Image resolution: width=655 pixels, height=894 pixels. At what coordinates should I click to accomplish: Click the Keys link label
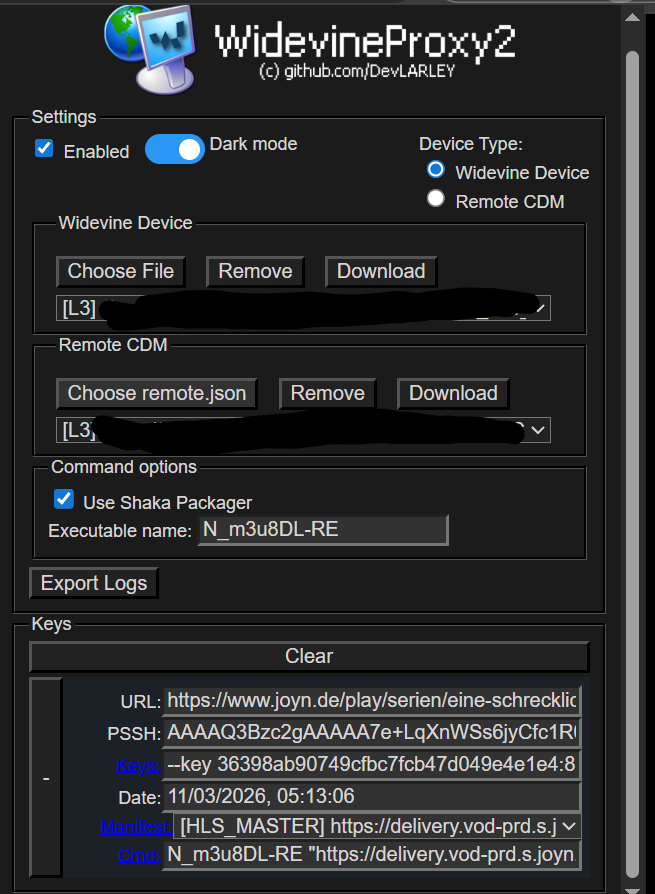(x=138, y=766)
